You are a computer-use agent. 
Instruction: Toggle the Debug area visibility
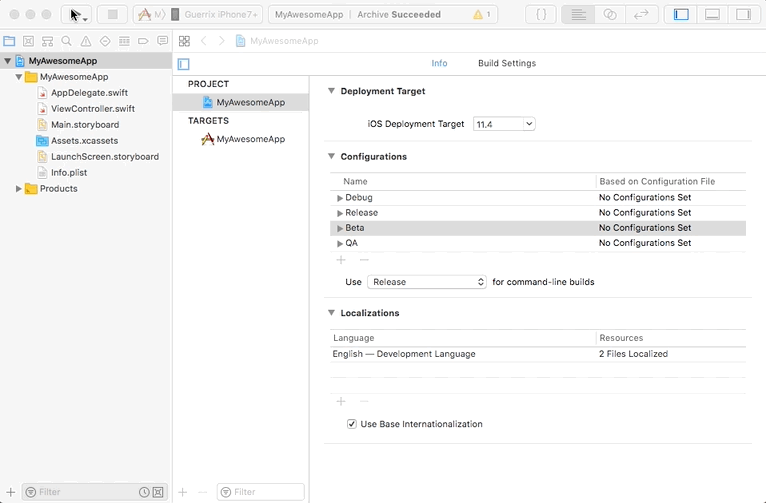(712, 15)
